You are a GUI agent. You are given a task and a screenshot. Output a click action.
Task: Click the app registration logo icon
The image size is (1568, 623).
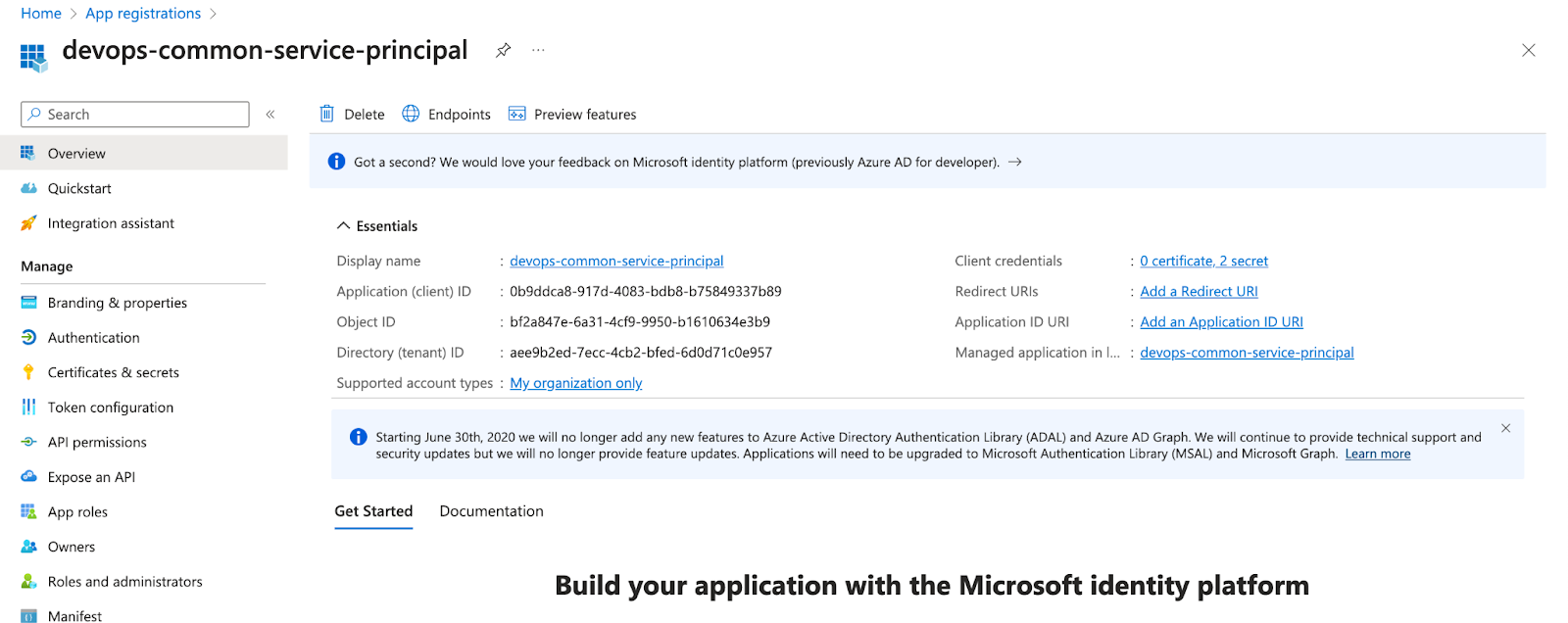(34, 58)
